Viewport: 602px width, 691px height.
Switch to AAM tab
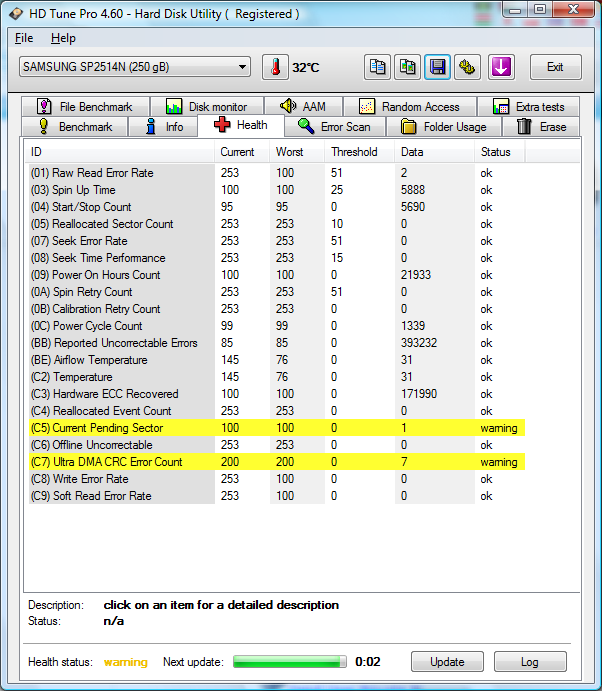pyautogui.click(x=303, y=107)
